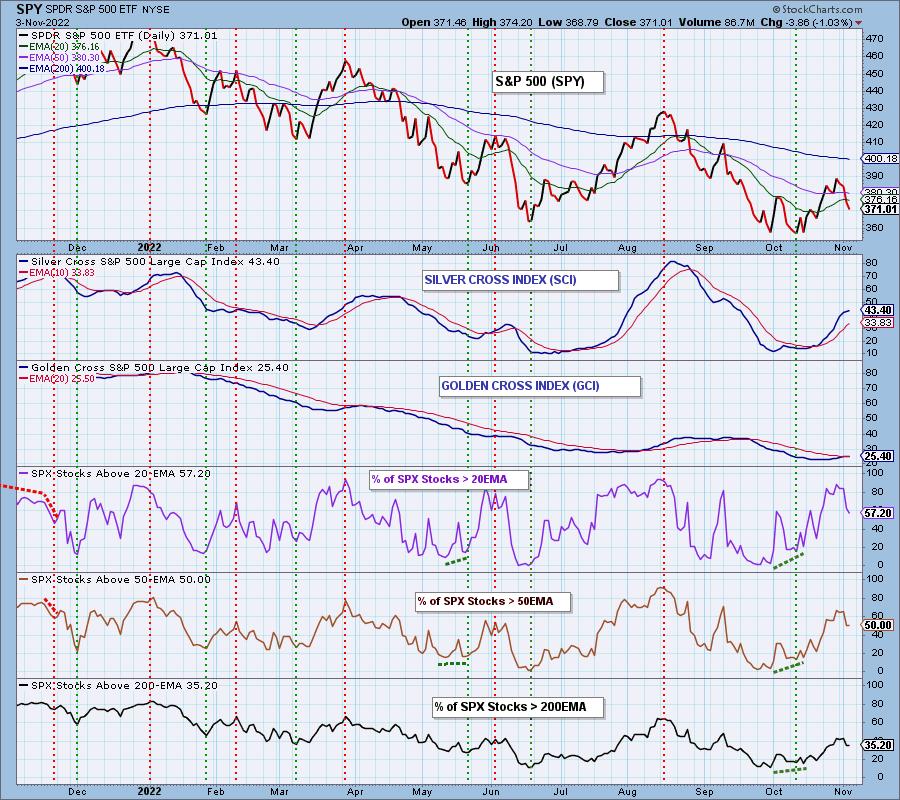Click the 43.40 Silver Cross value tag

pyautogui.click(x=878, y=310)
